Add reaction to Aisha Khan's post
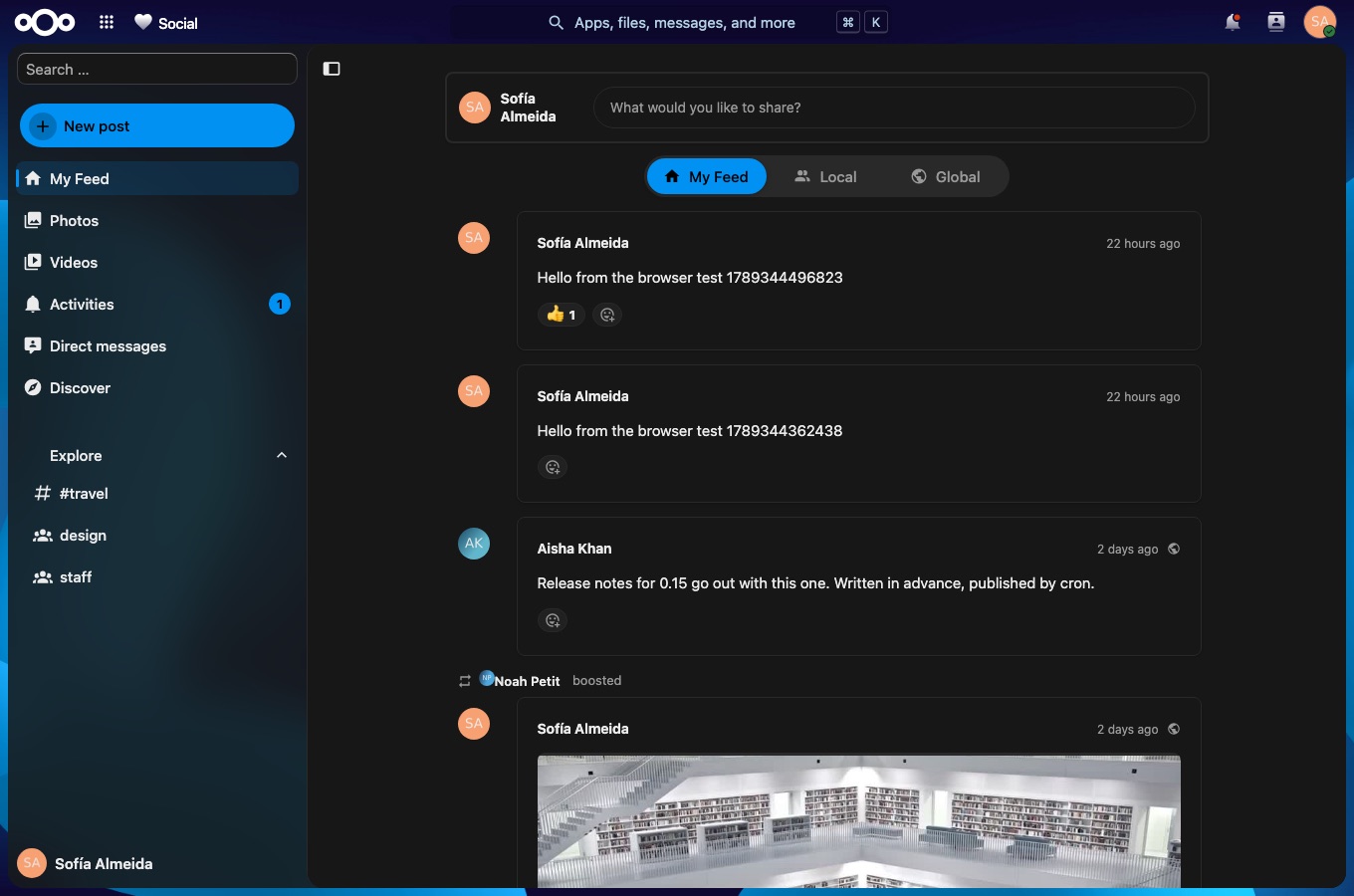The width and height of the screenshot is (1354, 896). (553, 620)
